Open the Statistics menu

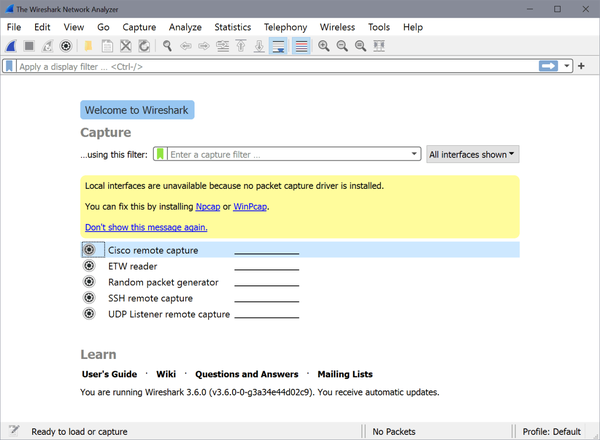pyautogui.click(x=233, y=27)
